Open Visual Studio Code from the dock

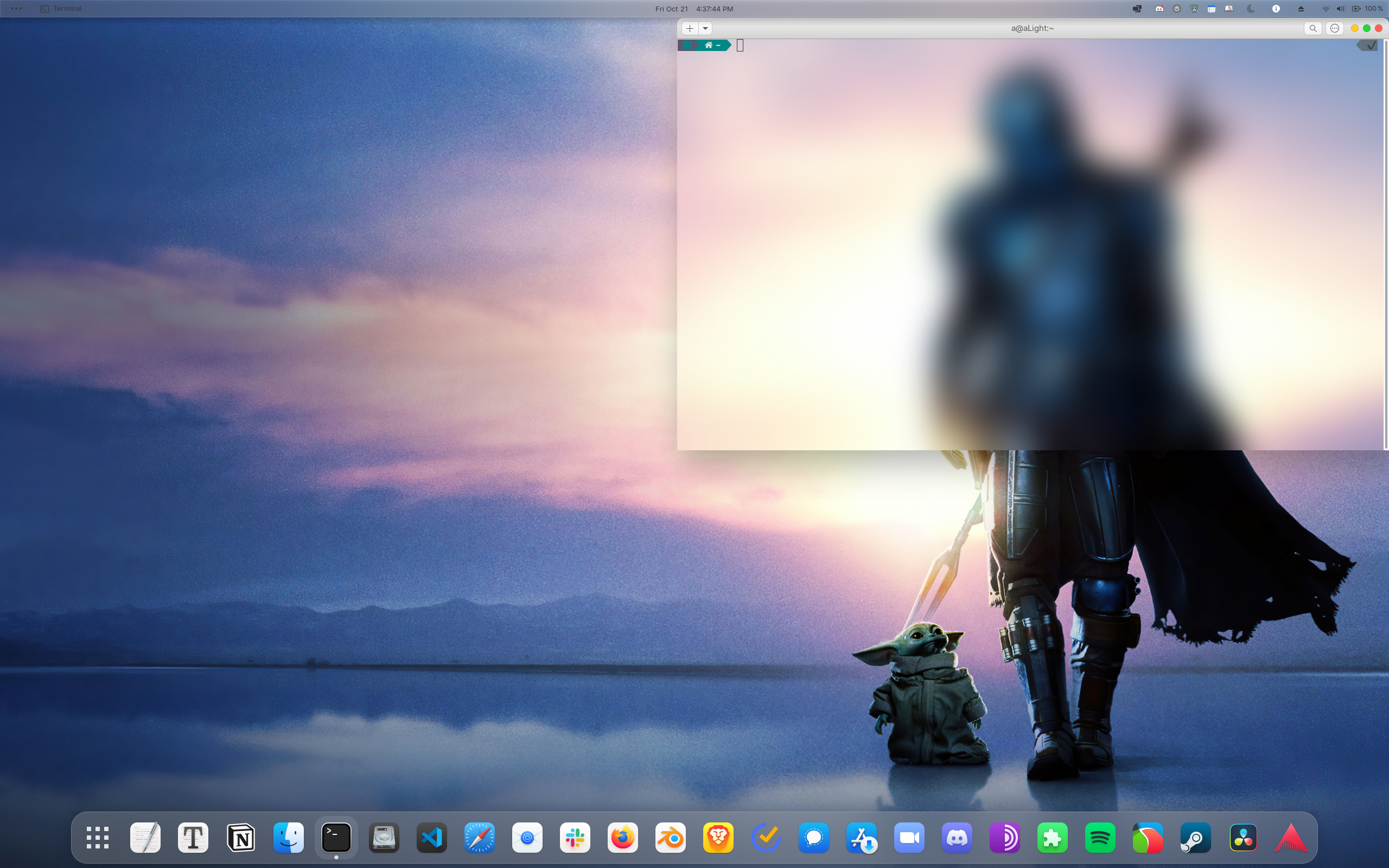432,838
